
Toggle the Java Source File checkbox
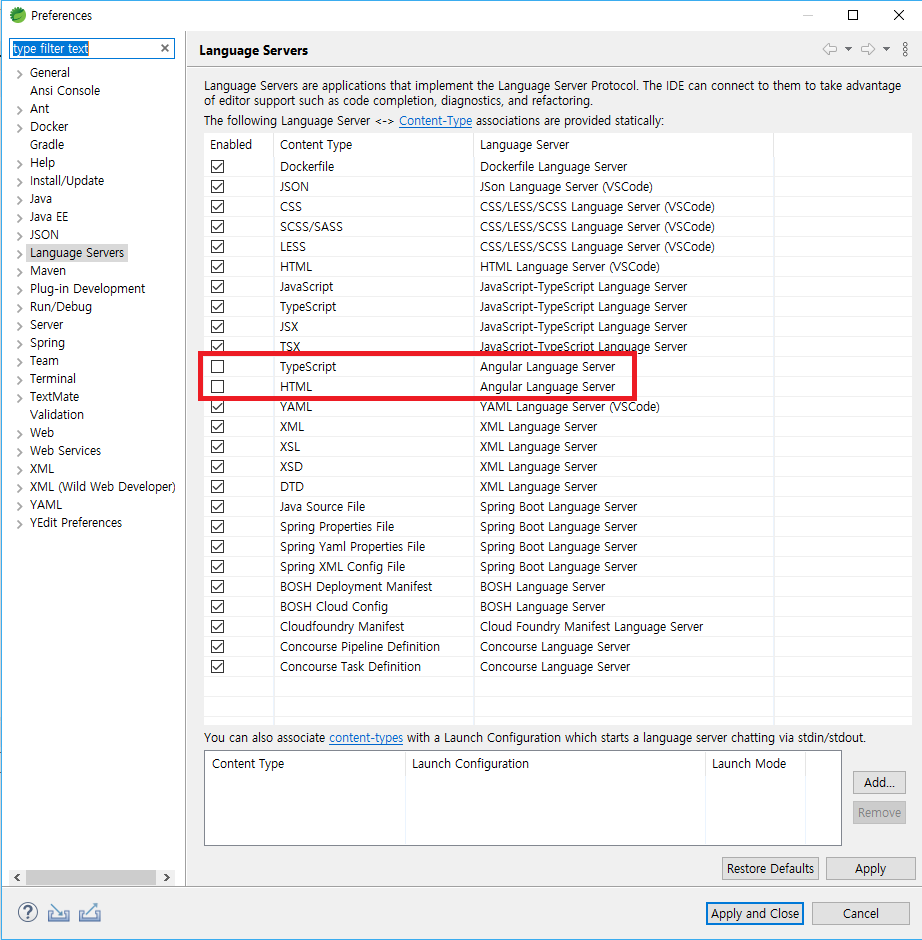pos(218,507)
